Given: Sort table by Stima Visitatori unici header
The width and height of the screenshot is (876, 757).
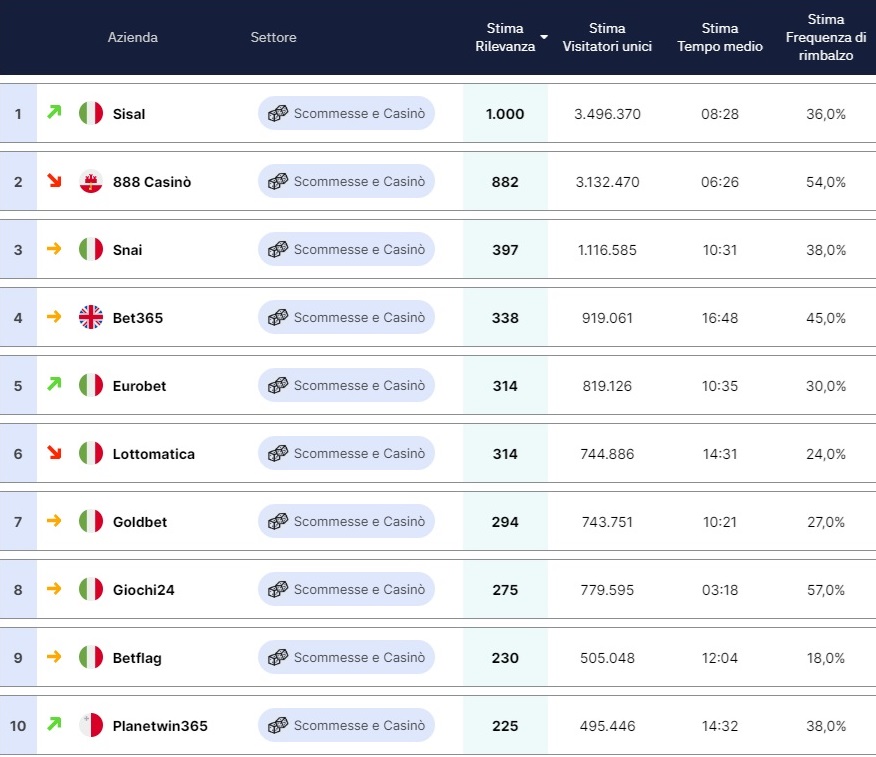Looking at the screenshot, I should [x=607, y=37].
